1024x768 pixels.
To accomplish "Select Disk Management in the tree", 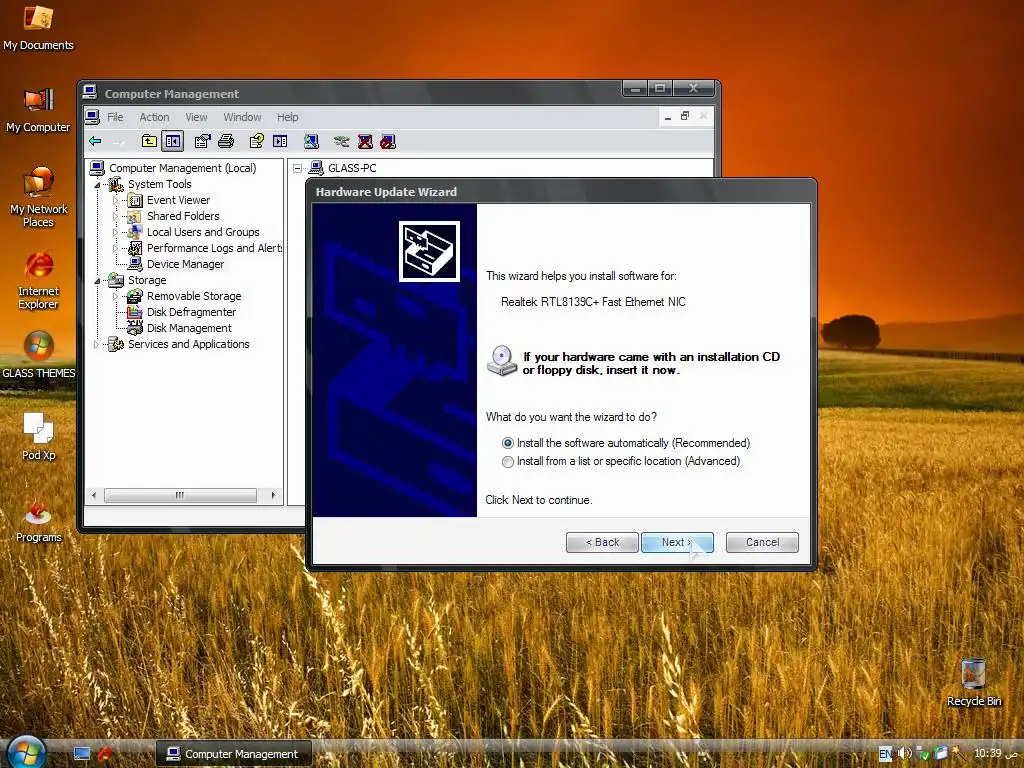I will (x=189, y=328).
